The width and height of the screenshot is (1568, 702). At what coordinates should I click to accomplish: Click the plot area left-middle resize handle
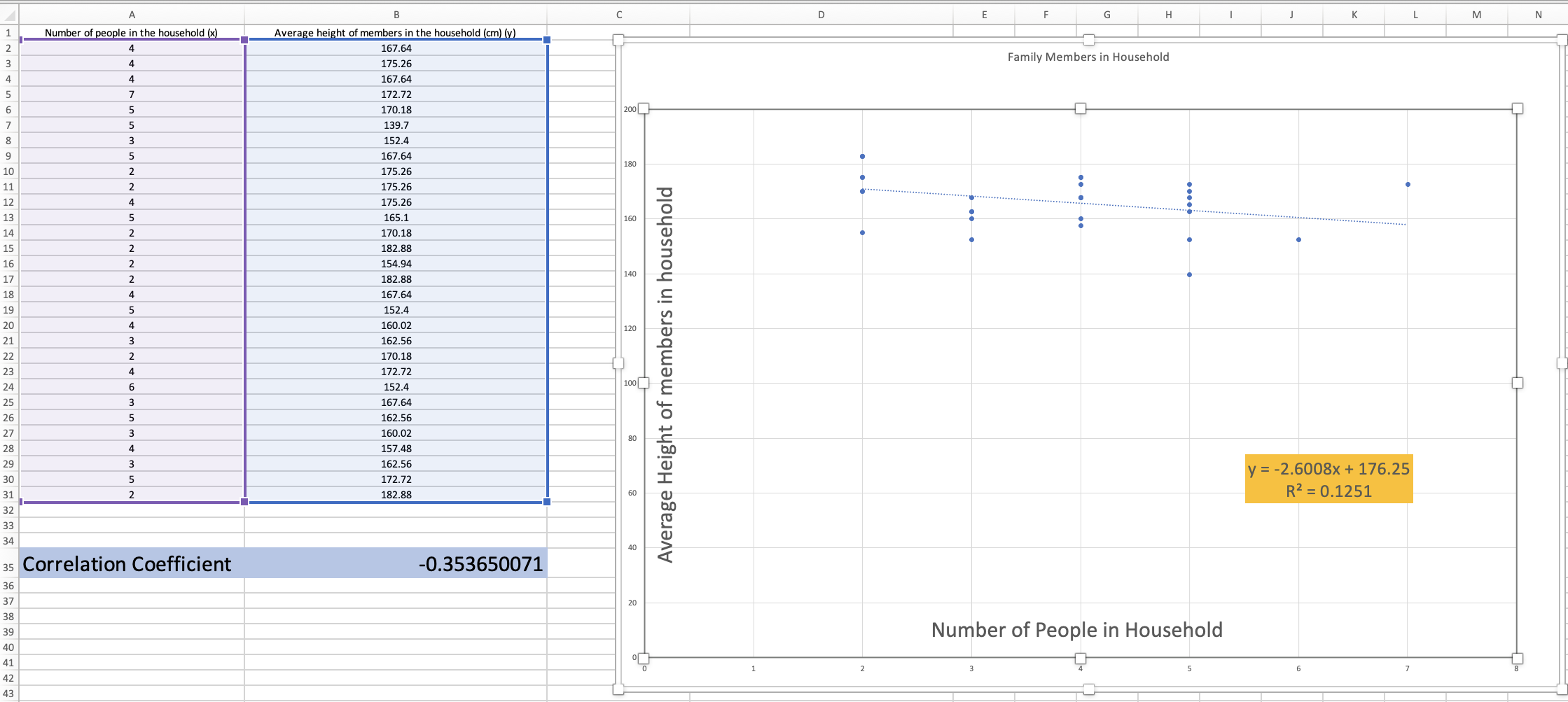(x=644, y=383)
